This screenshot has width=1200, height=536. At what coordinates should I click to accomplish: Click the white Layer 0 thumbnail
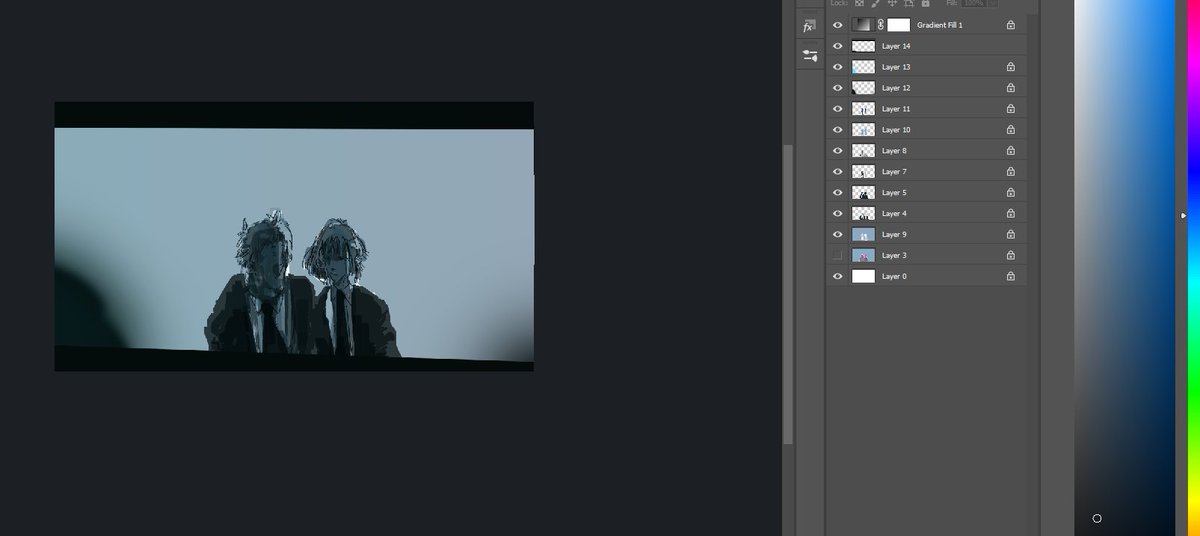click(x=863, y=277)
